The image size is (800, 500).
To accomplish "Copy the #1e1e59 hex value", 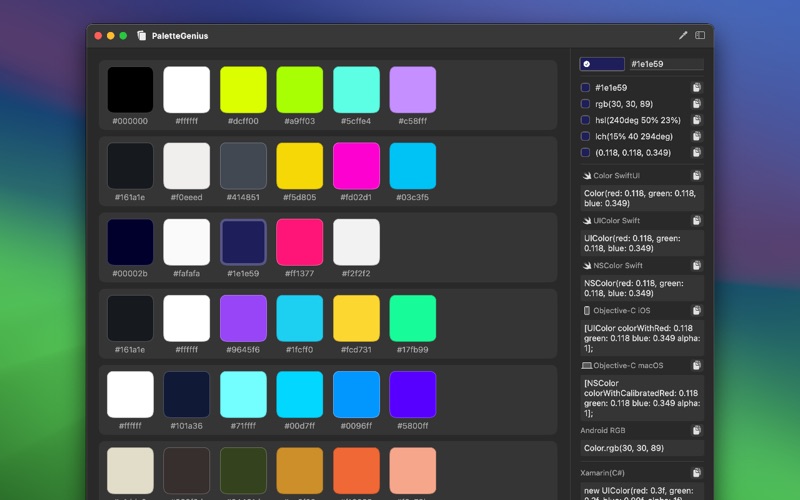I will (x=697, y=88).
